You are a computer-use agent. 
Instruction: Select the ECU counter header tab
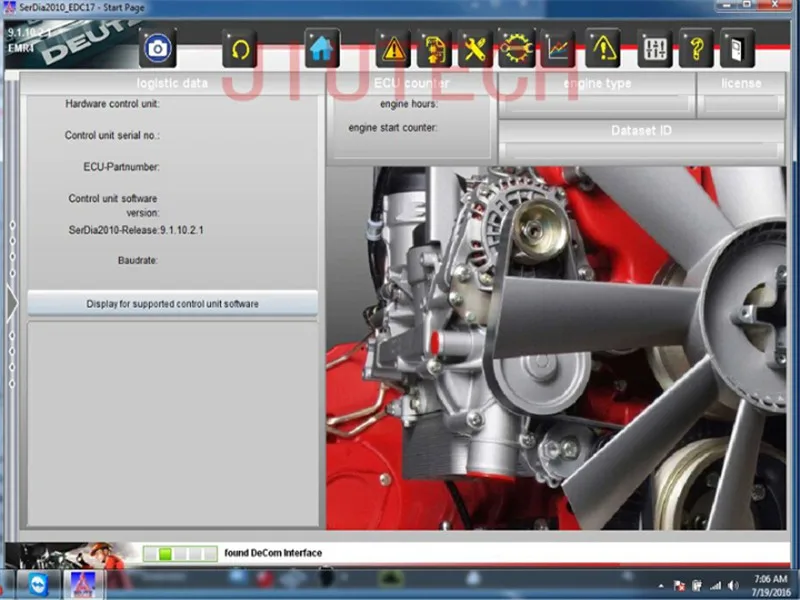411,83
